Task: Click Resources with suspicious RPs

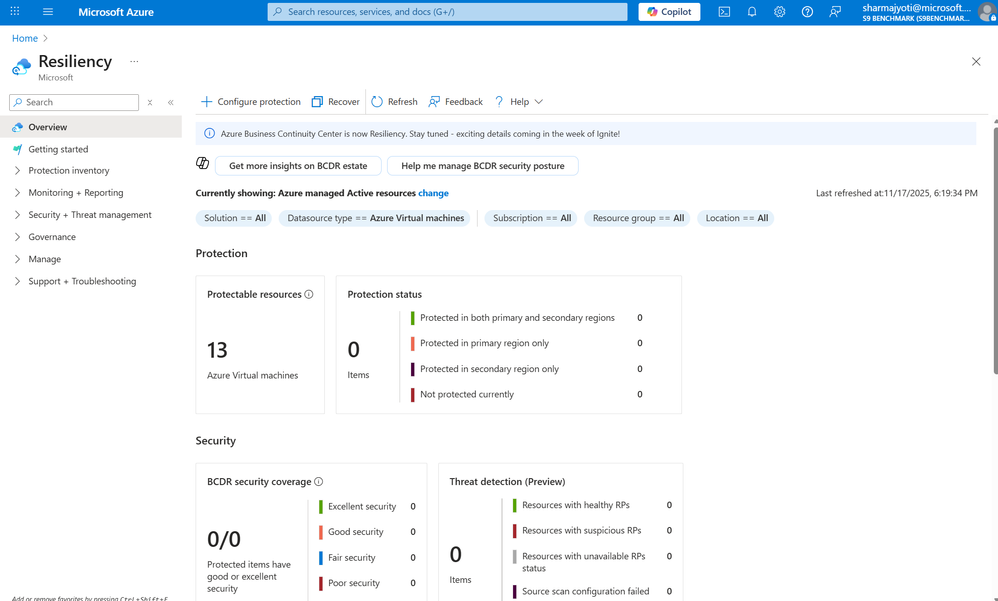Action: point(581,530)
